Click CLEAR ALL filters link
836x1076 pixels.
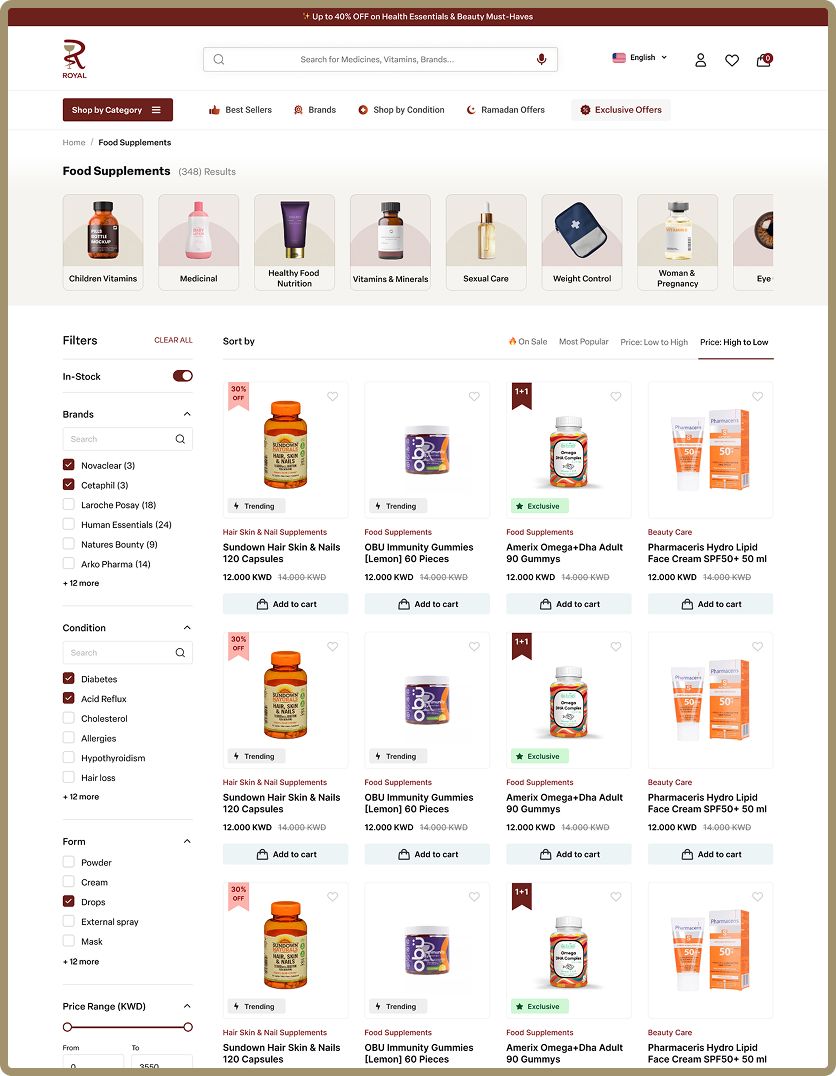coord(173,340)
